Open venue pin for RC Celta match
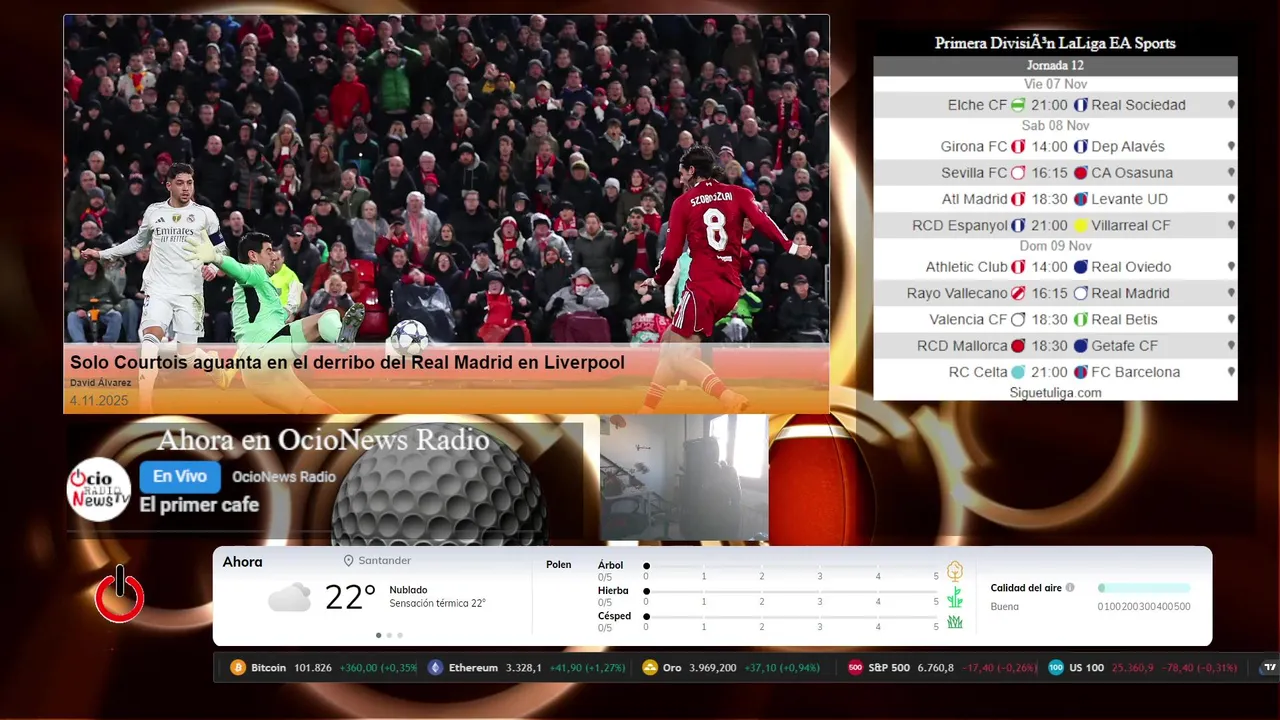Viewport: 1280px width, 720px height. tap(1231, 372)
